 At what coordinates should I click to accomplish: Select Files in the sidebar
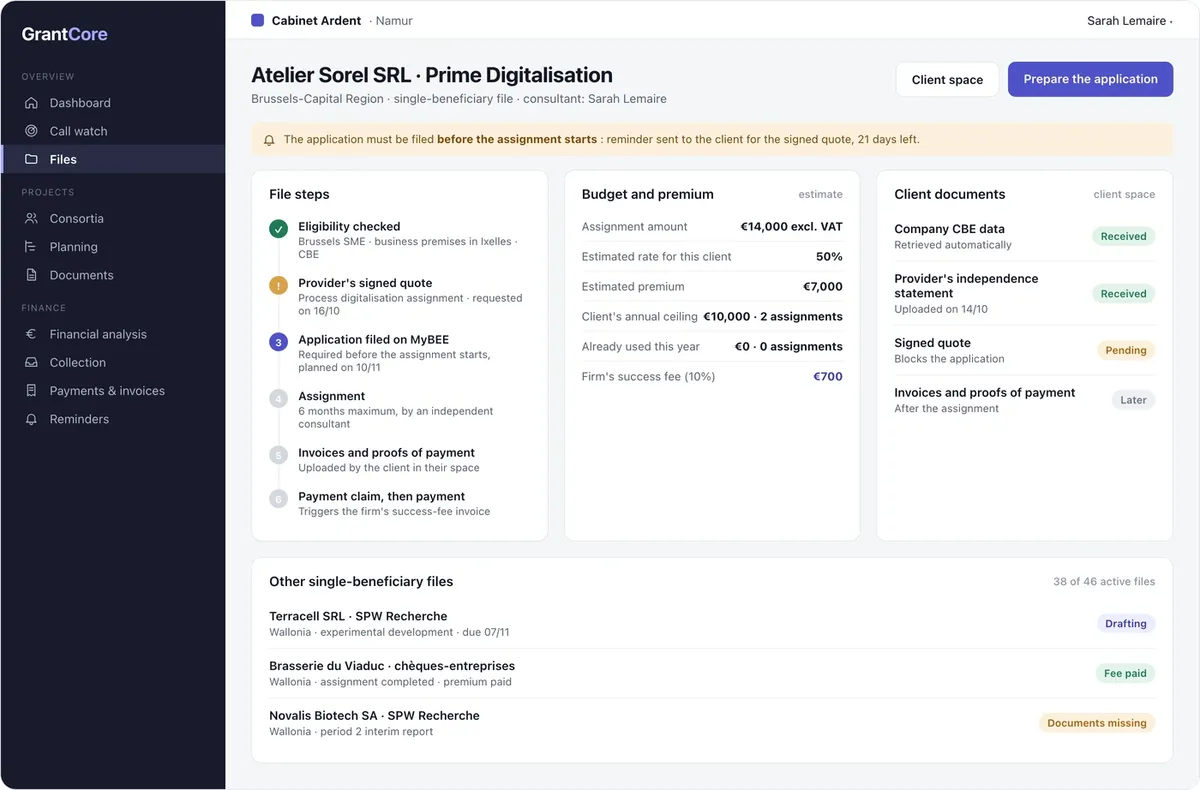click(113, 159)
